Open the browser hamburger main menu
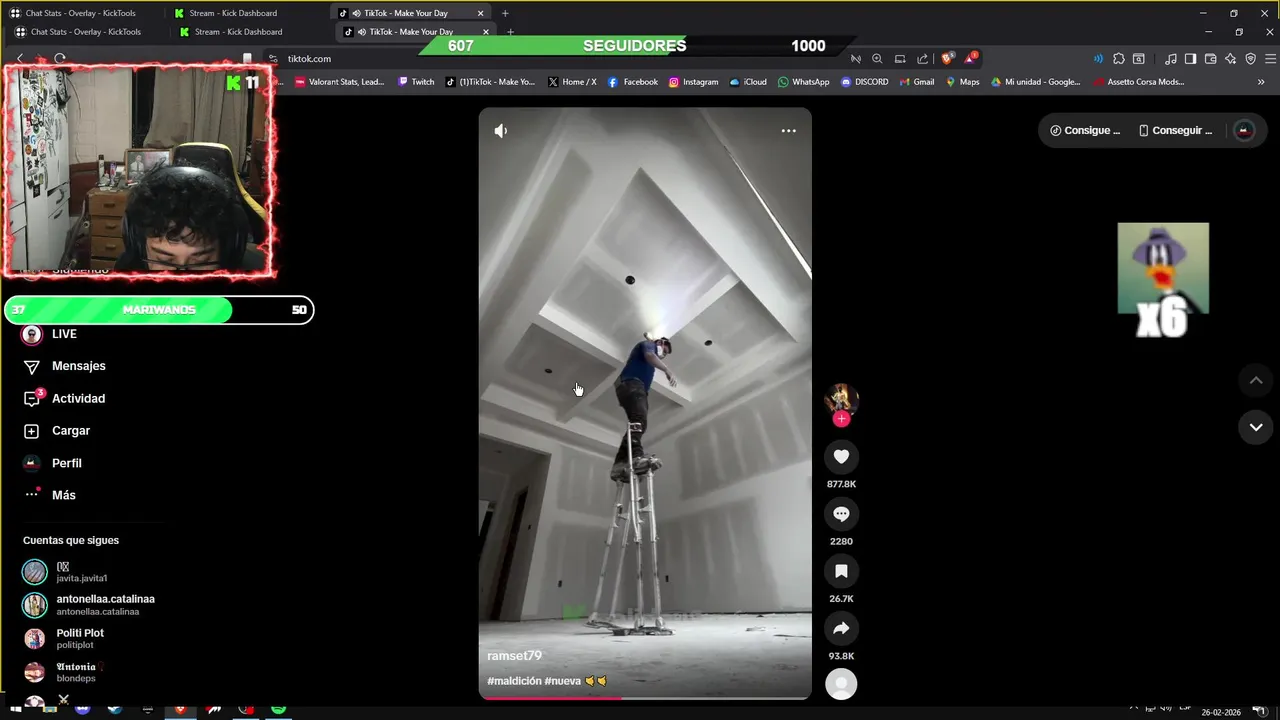Screen dimensions: 1280x720 [1269, 59]
